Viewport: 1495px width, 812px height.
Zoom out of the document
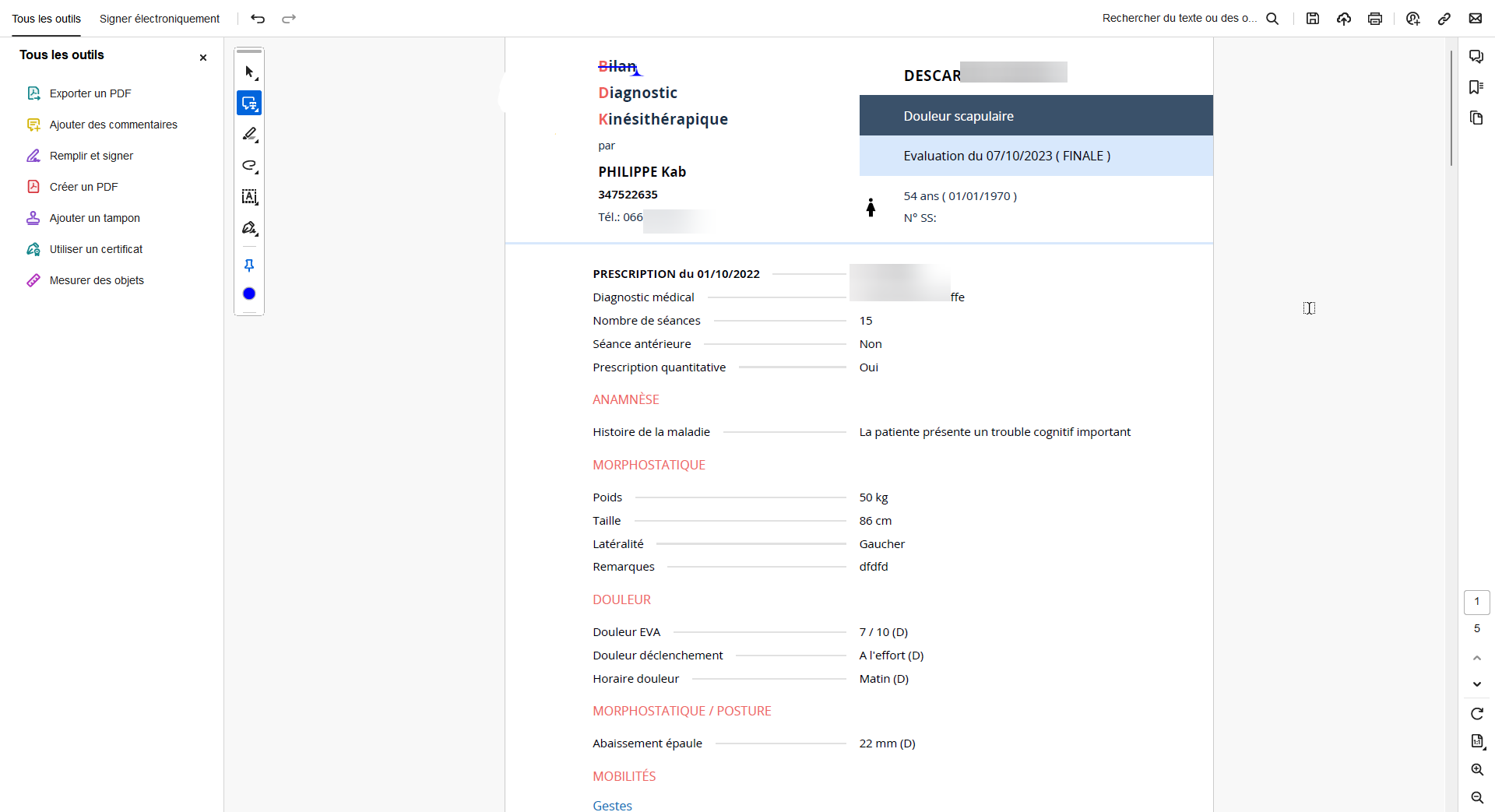coord(1477,798)
